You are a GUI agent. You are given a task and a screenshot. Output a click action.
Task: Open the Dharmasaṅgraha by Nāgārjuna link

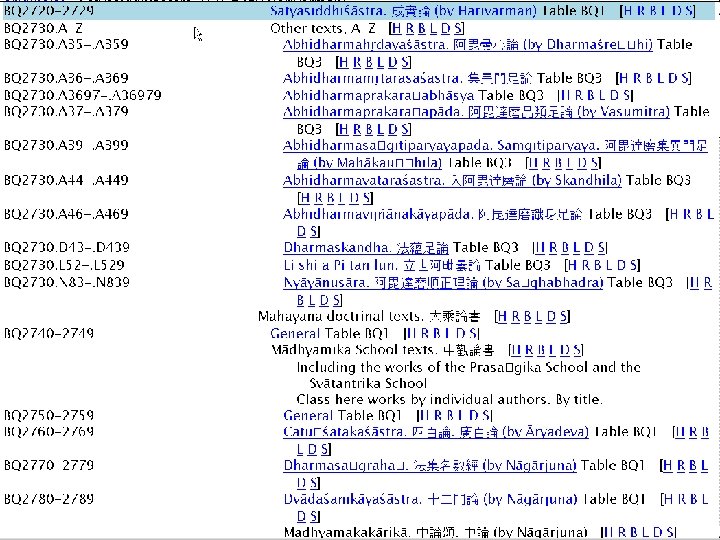(x=430, y=466)
